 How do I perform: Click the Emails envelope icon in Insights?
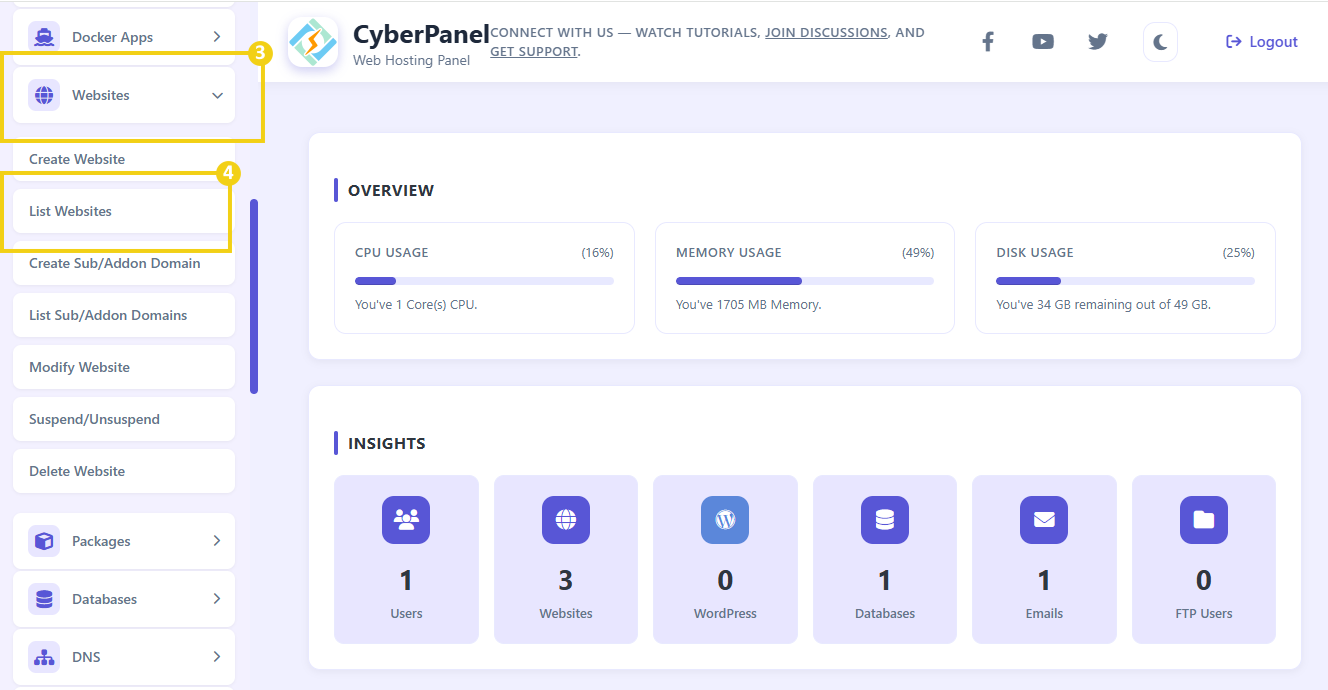1044,519
